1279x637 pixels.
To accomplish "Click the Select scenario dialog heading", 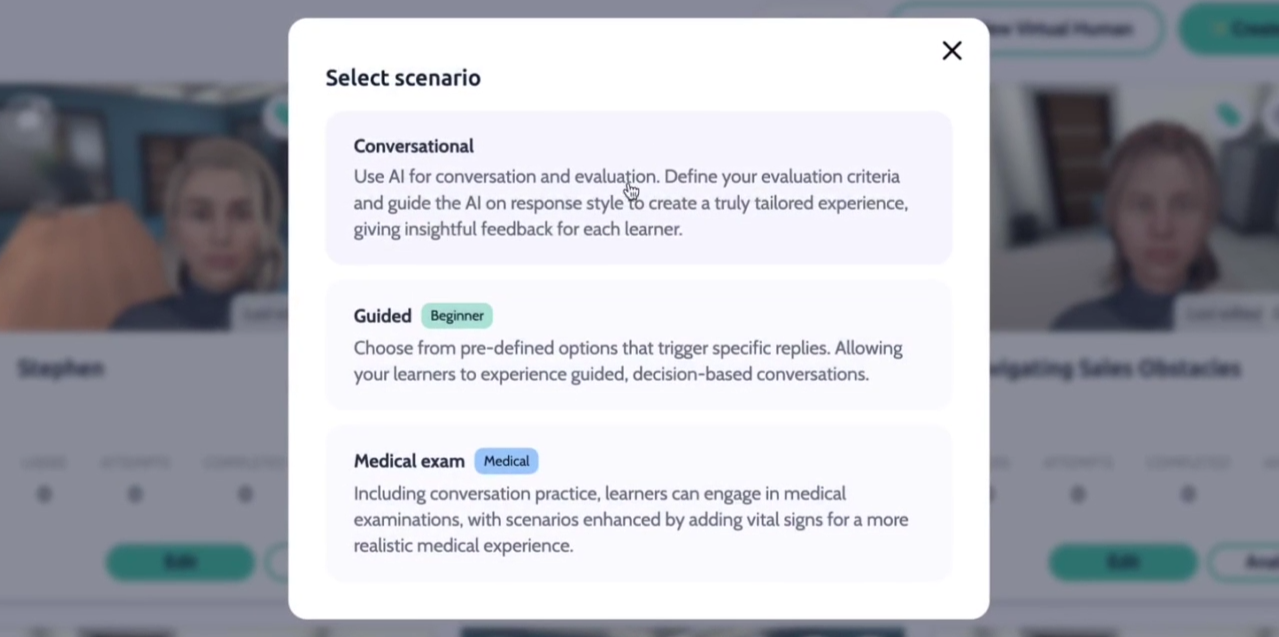I will pos(403,78).
